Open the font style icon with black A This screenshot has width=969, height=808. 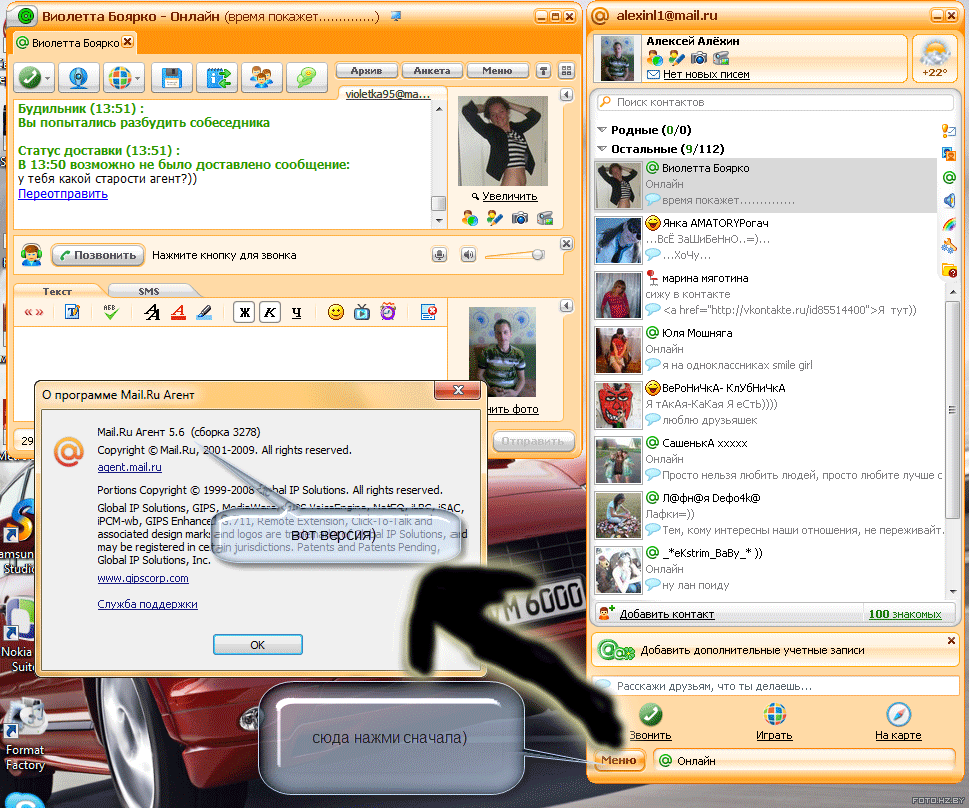tap(152, 312)
